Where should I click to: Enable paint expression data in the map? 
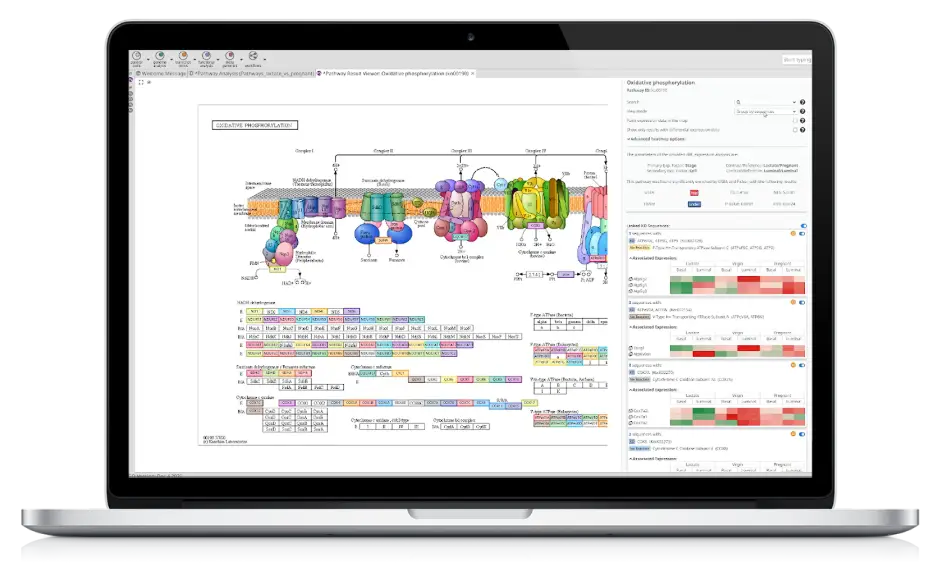click(x=795, y=121)
